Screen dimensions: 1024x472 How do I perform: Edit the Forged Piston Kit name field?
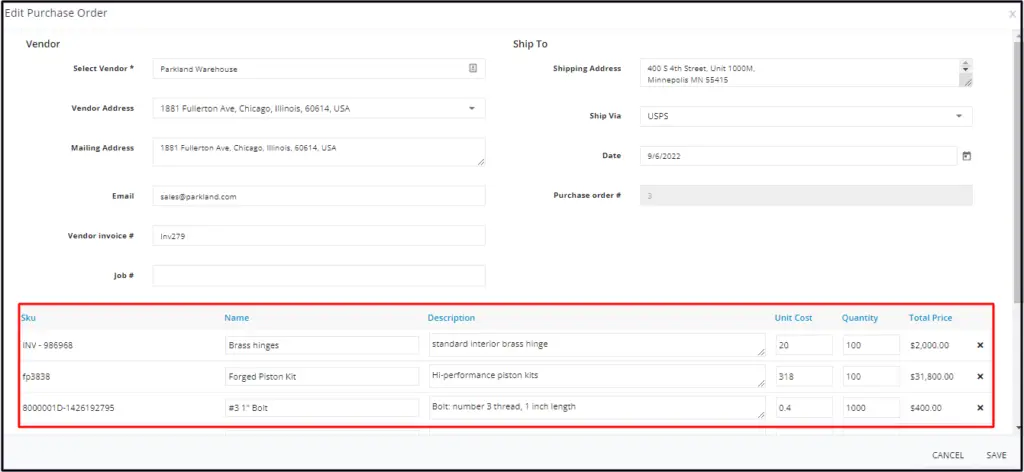coord(322,377)
